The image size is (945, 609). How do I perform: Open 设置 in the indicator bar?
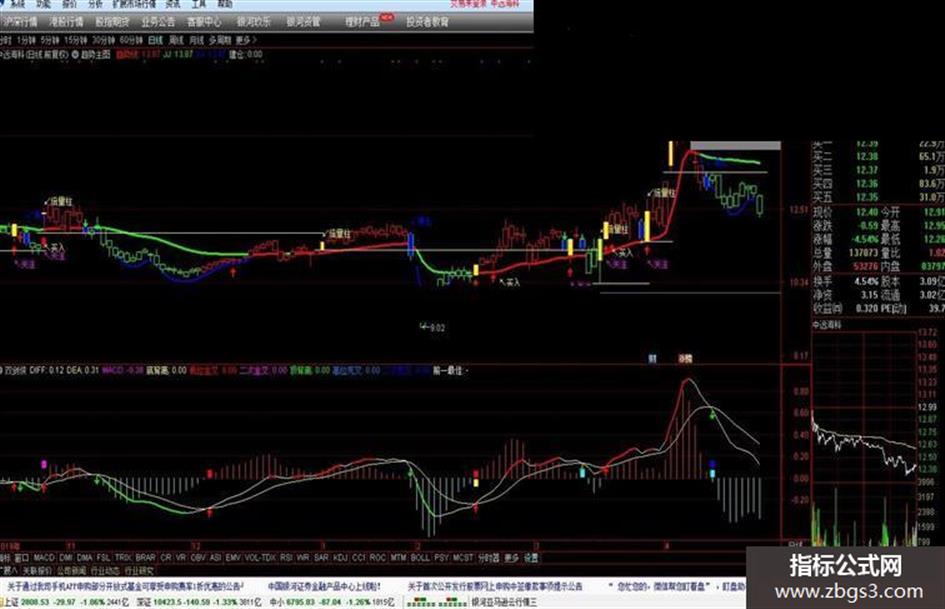[531, 558]
